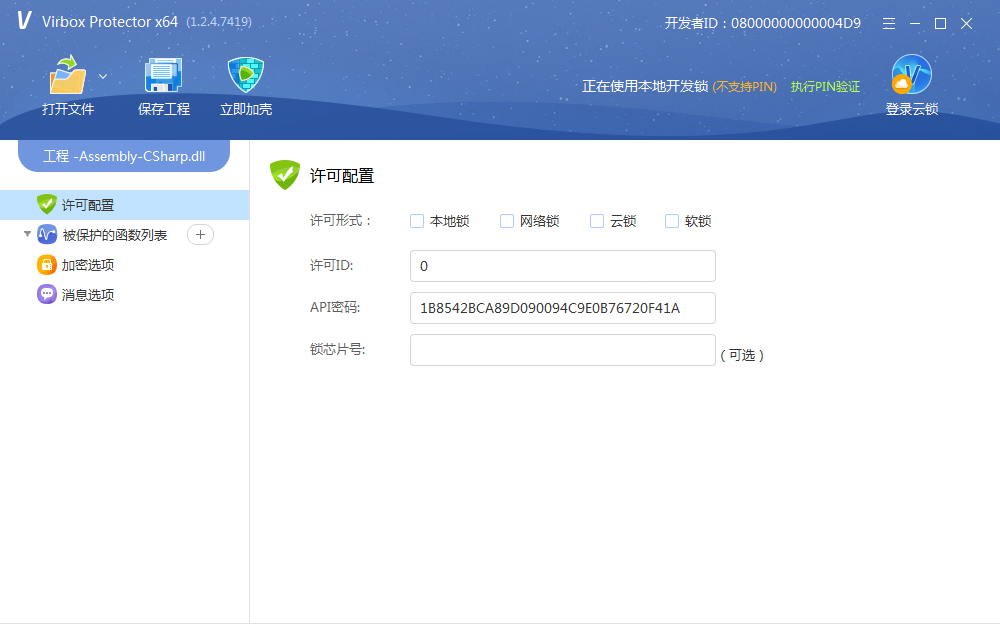Click orange lock icon of 加密选项
This screenshot has height=624, width=1000.
pyautogui.click(x=47, y=264)
